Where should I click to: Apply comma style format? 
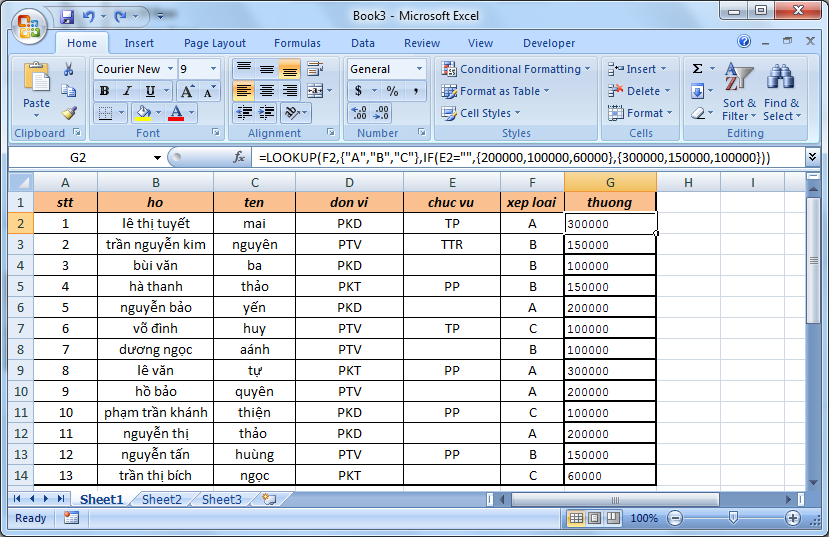tap(416, 91)
